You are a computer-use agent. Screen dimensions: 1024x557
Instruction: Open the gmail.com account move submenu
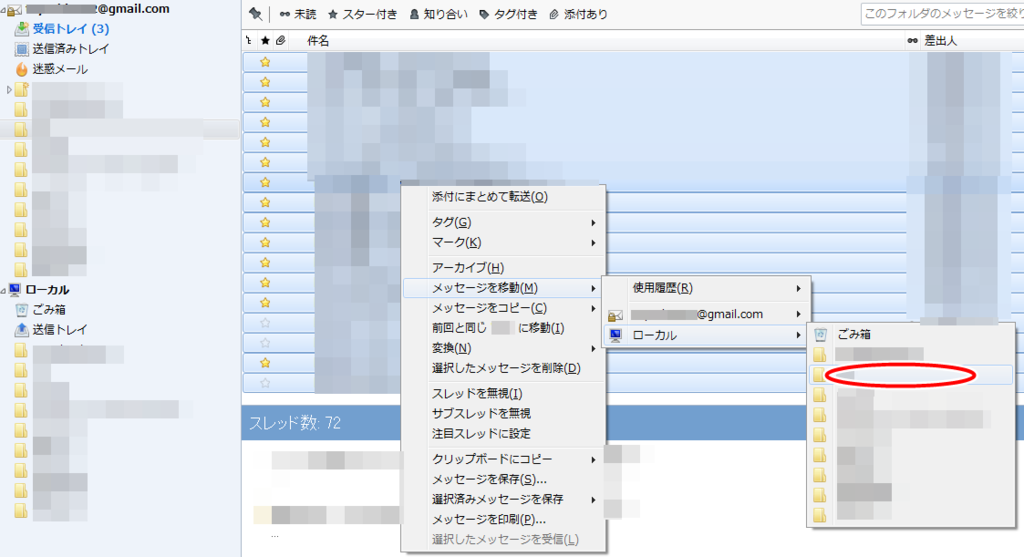tap(706, 315)
